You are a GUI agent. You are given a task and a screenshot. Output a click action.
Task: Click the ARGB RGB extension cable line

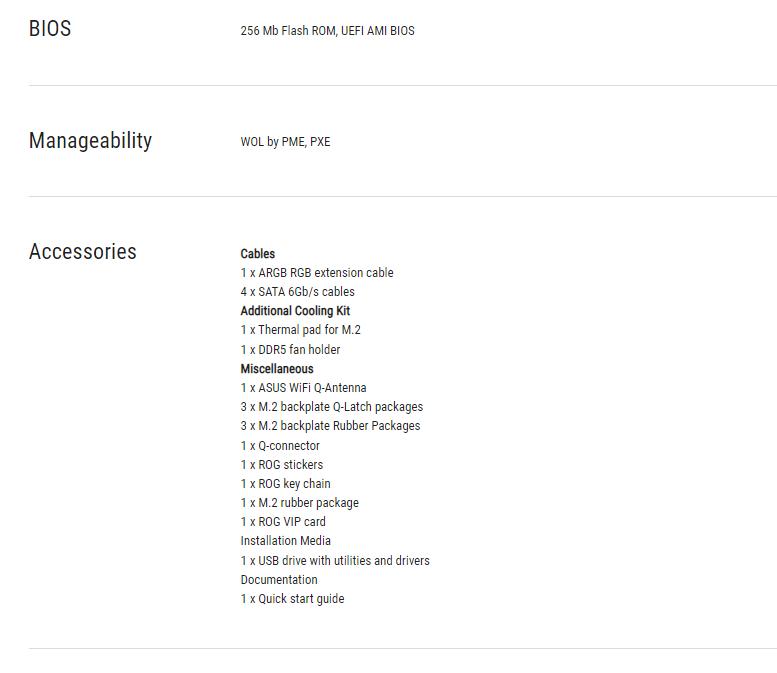pos(317,273)
